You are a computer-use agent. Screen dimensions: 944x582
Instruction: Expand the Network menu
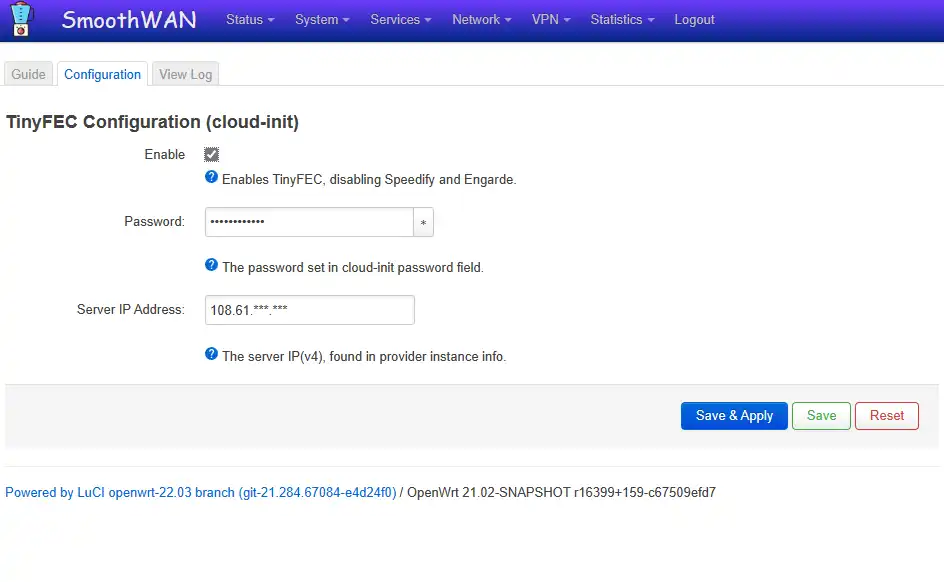click(x=482, y=20)
